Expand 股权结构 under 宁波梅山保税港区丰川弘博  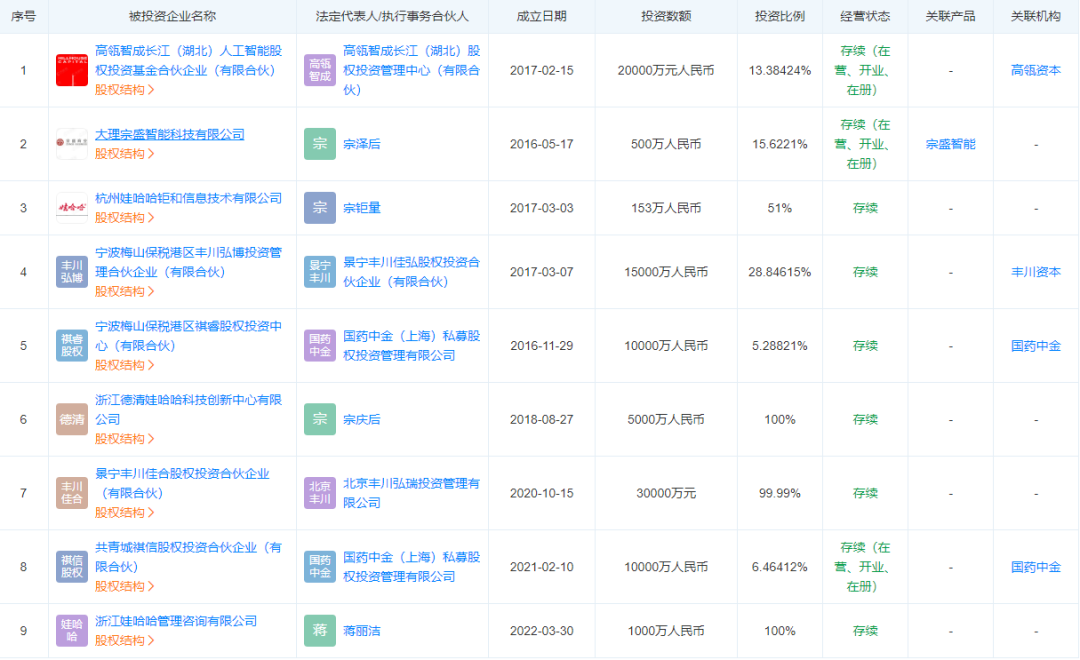coord(124,291)
